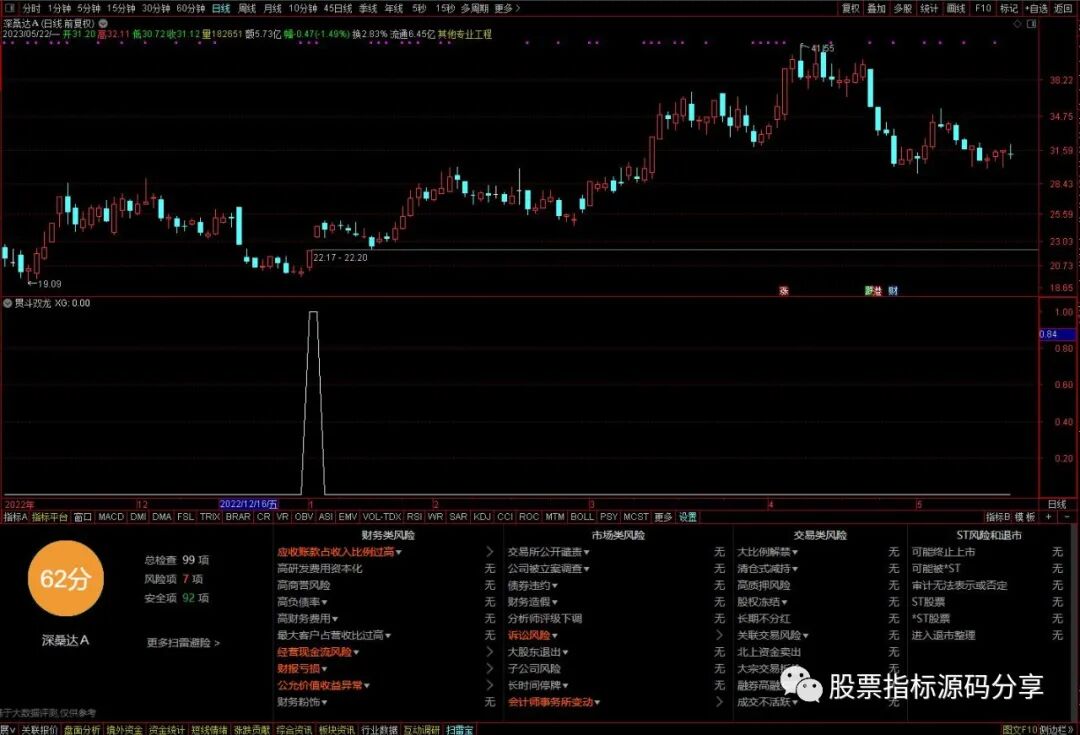
Task: Select 日线 daily period
Action: click(221, 8)
